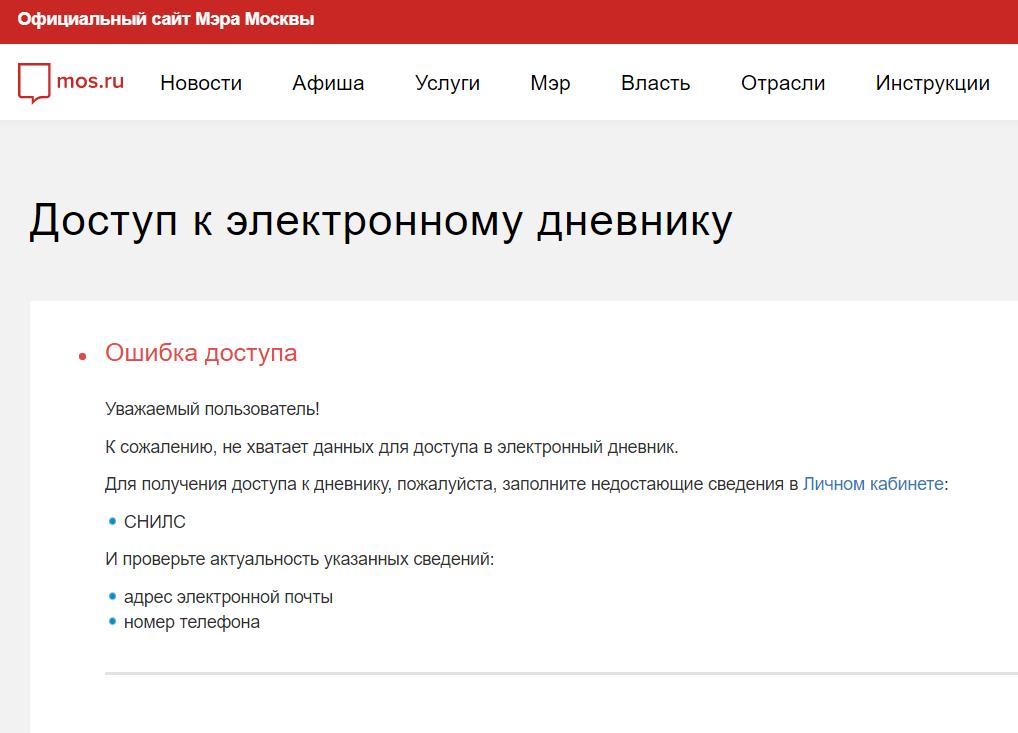Click the mos.ru site name text
Screen dimensions: 1018x733
click(91, 82)
